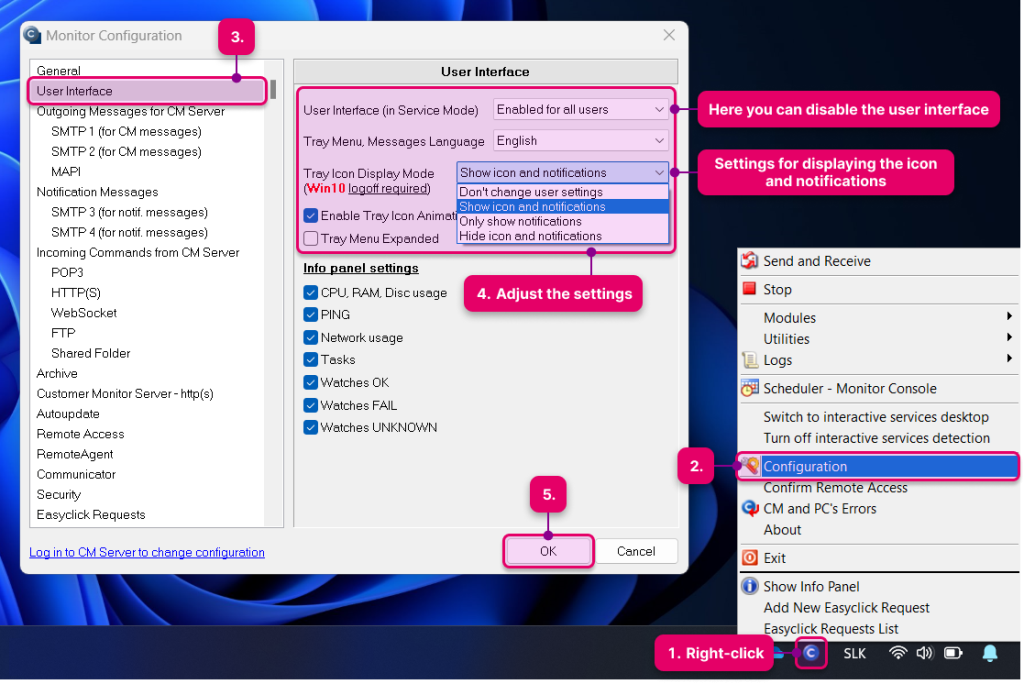
Task: Toggle Enable Tray Icon Animation checkbox
Action: click(x=312, y=216)
